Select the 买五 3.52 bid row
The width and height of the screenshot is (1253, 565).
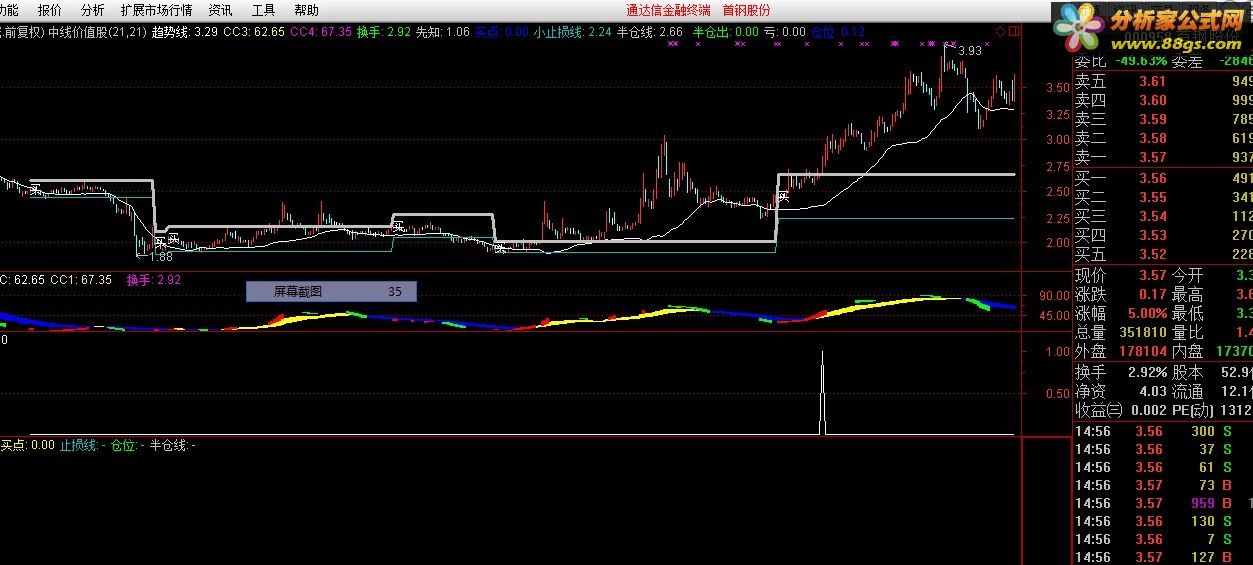(1163, 255)
